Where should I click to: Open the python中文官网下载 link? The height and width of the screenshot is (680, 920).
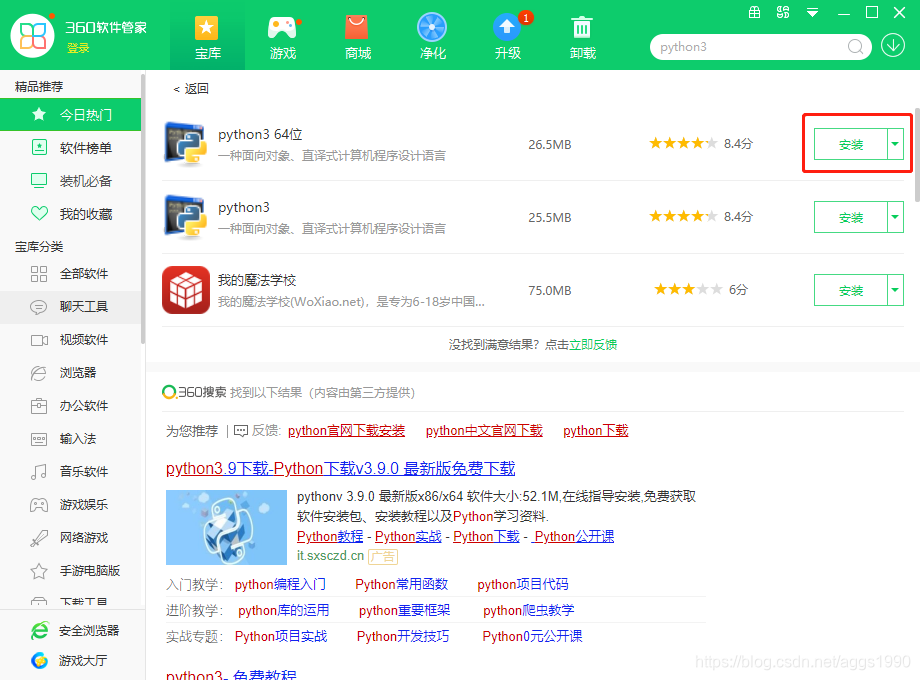coord(484,431)
